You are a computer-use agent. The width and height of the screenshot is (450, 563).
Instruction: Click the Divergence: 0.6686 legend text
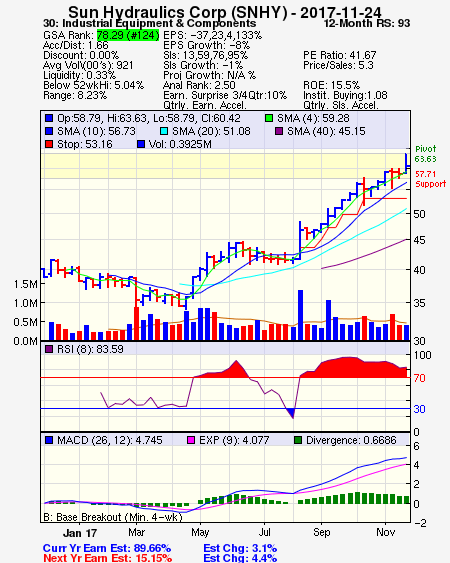tap(351, 440)
